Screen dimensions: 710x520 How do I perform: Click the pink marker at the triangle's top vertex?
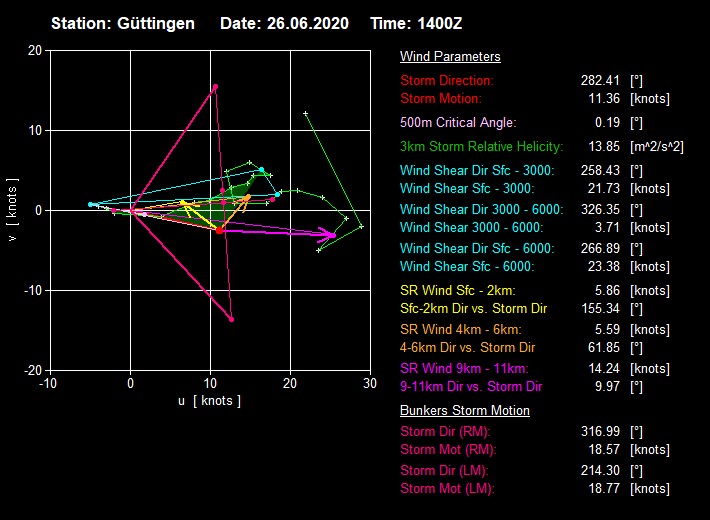[215, 87]
